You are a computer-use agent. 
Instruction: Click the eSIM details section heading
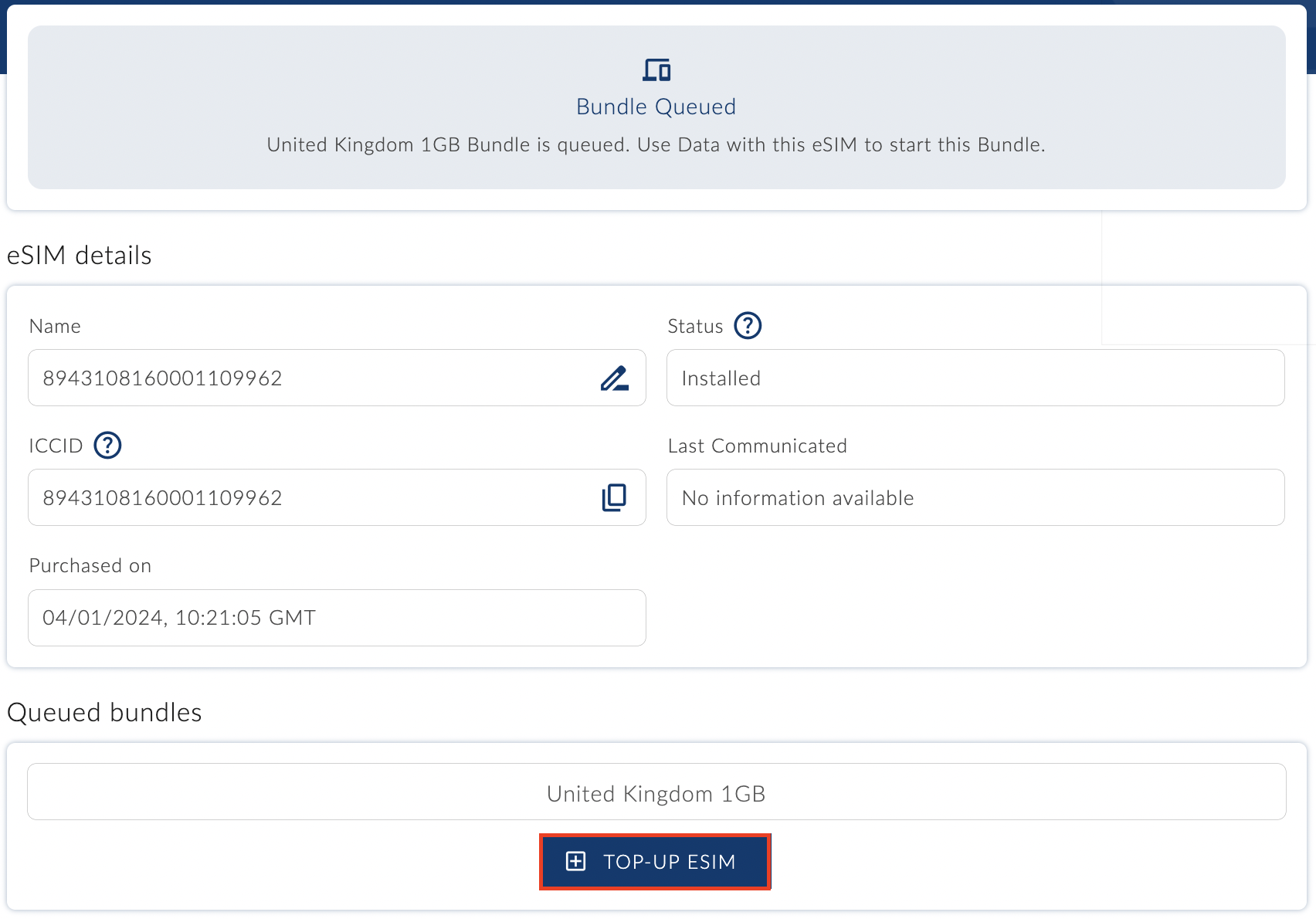pyautogui.click(x=80, y=256)
